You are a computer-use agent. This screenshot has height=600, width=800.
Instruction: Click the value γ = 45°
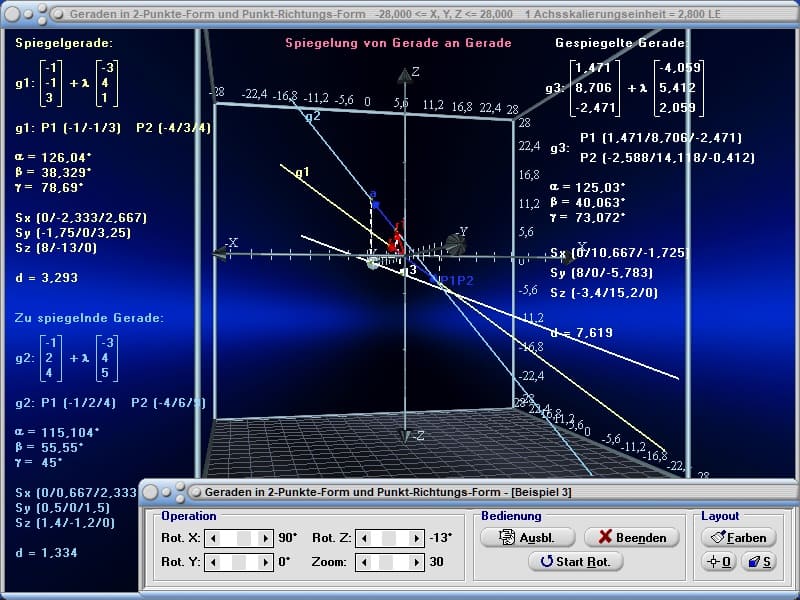(38, 462)
